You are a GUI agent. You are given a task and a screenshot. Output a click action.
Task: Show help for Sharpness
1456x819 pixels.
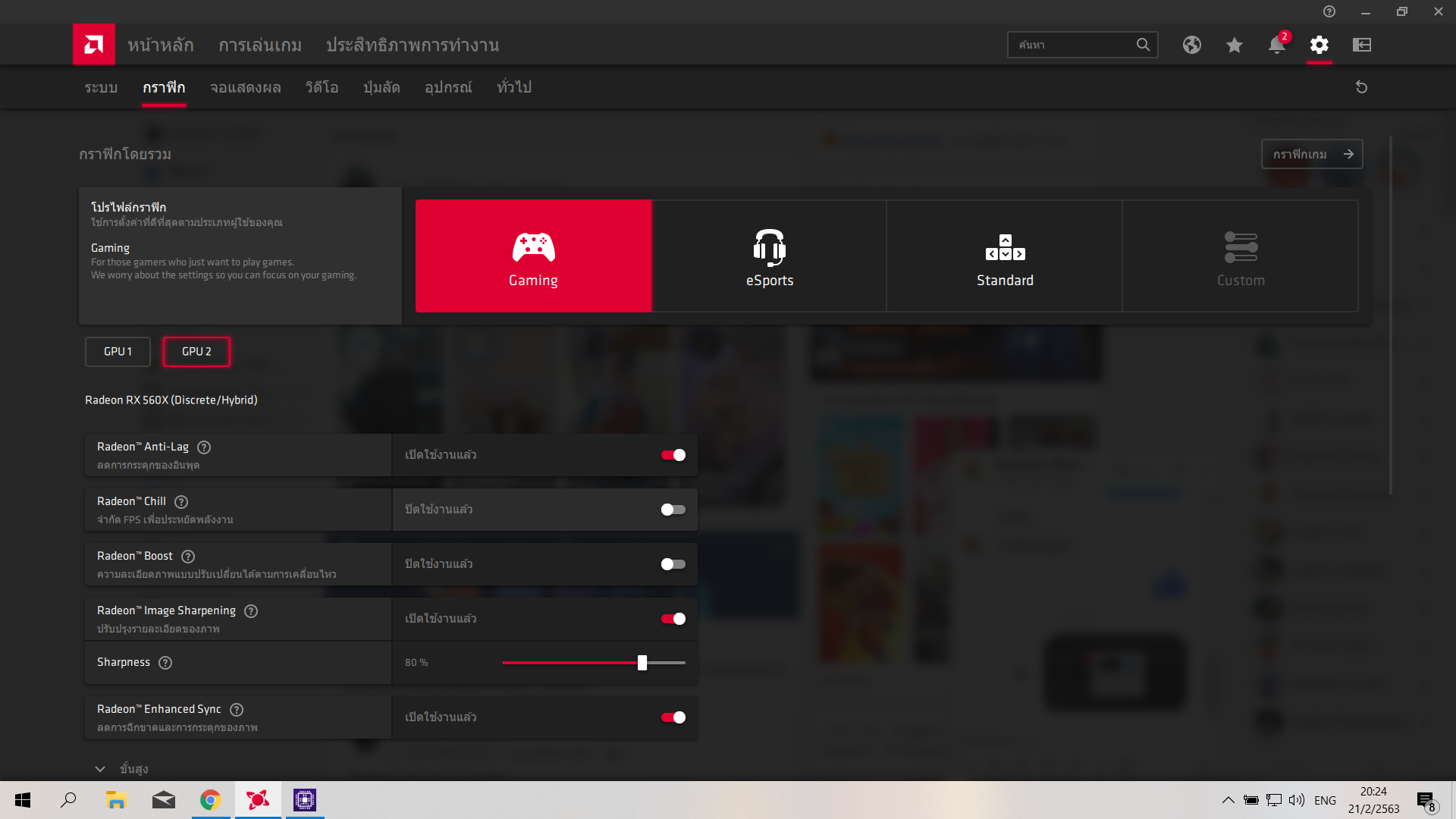point(165,663)
